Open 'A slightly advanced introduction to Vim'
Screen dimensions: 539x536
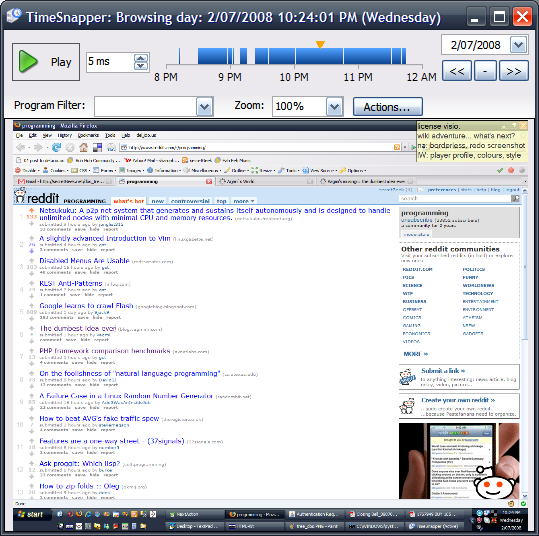[105, 238]
